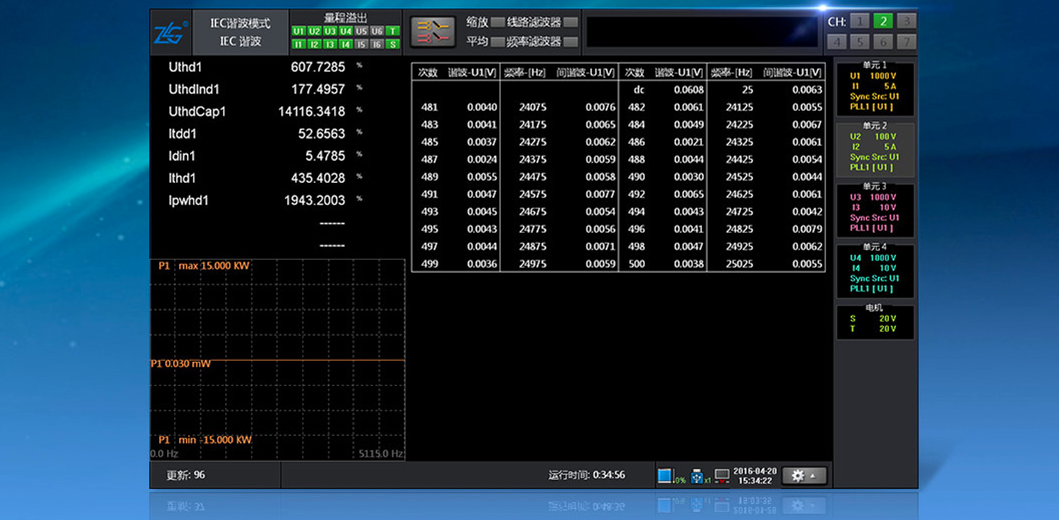Click the I1 range overflow indicator

click(298, 44)
